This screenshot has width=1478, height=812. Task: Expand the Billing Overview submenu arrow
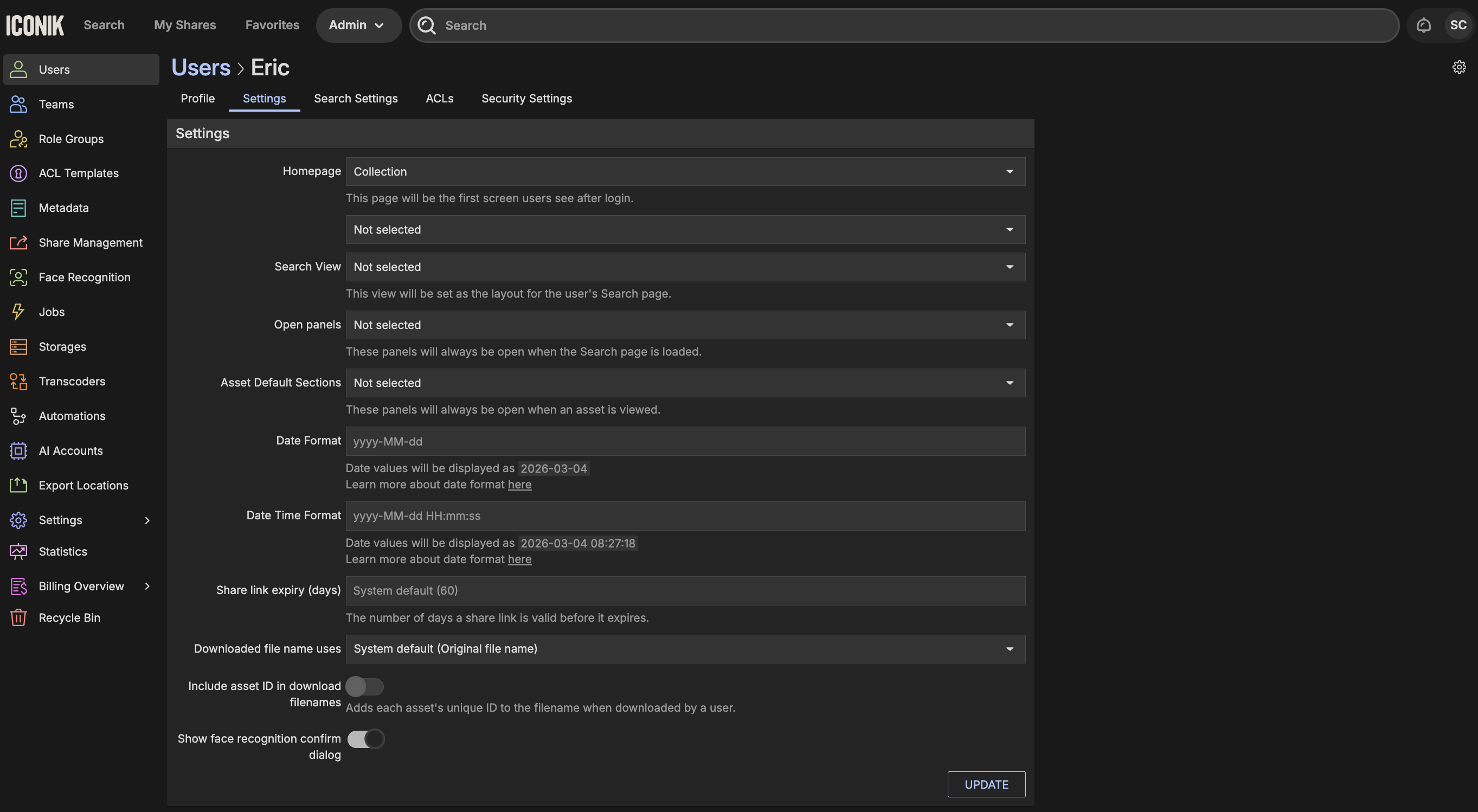pos(147,586)
